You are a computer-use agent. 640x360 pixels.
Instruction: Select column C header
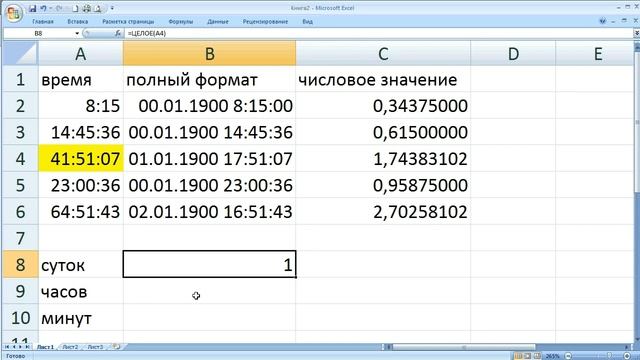(x=383, y=53)
